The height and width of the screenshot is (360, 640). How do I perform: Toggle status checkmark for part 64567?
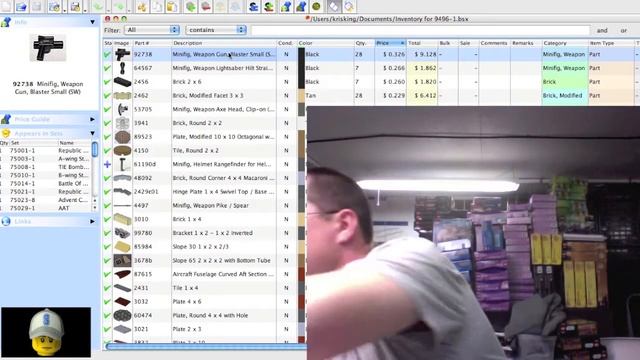click(x=107, y=68)
